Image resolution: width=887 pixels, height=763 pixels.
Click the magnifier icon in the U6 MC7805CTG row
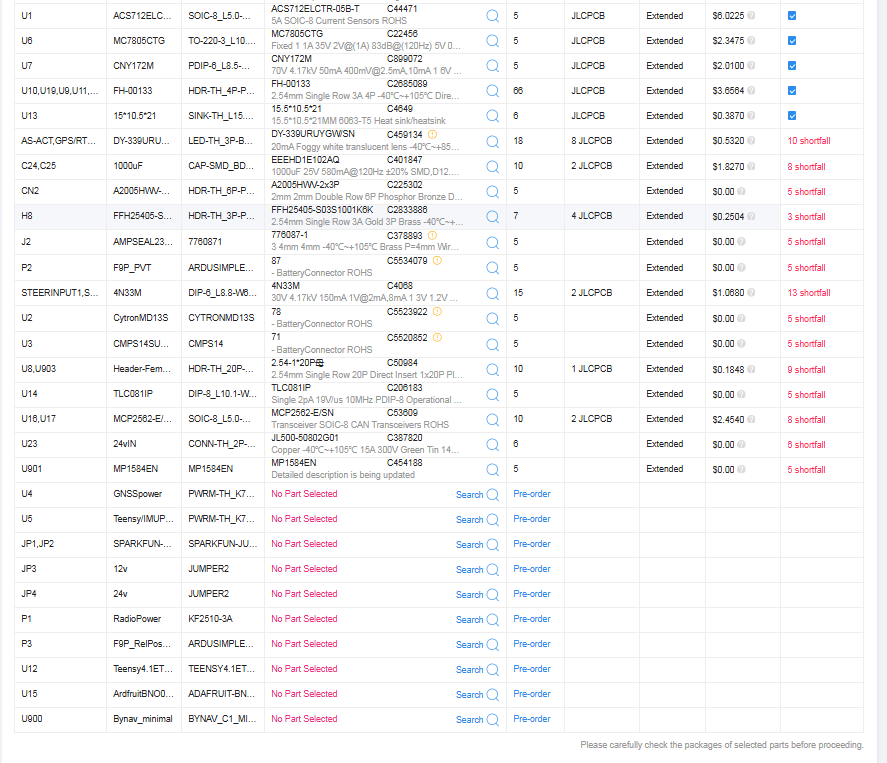493,41
